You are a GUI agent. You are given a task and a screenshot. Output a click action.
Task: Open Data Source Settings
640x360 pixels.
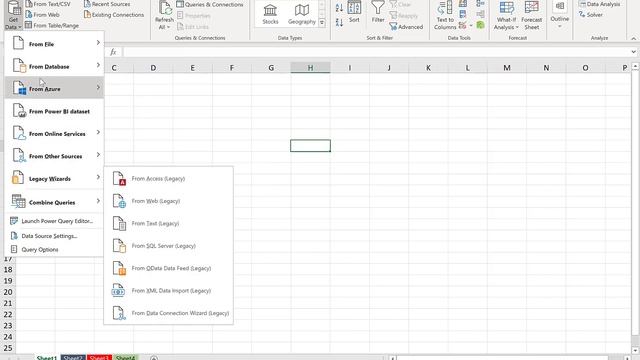point(54,236)
